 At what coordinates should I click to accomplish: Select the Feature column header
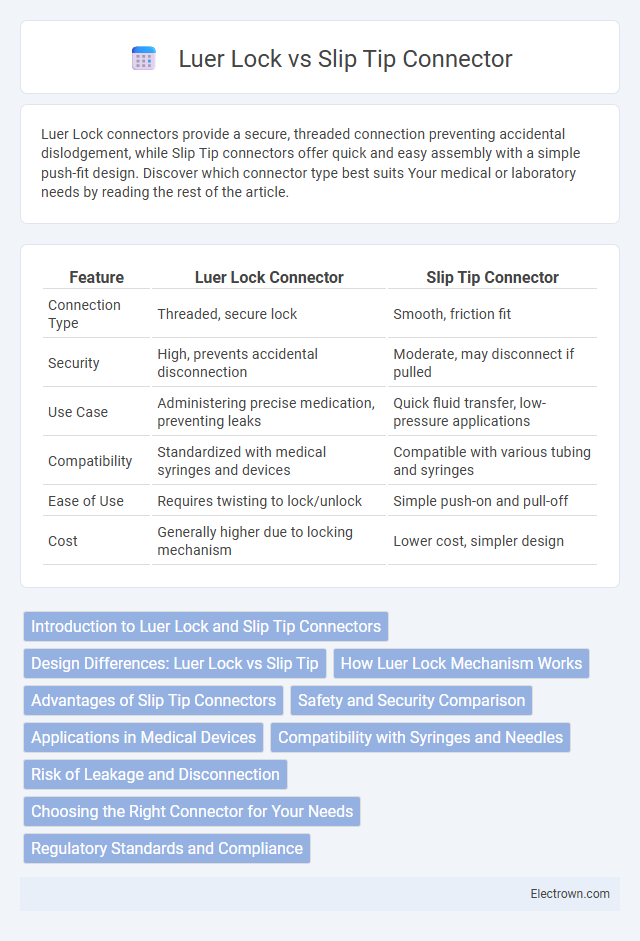(97, 277)
